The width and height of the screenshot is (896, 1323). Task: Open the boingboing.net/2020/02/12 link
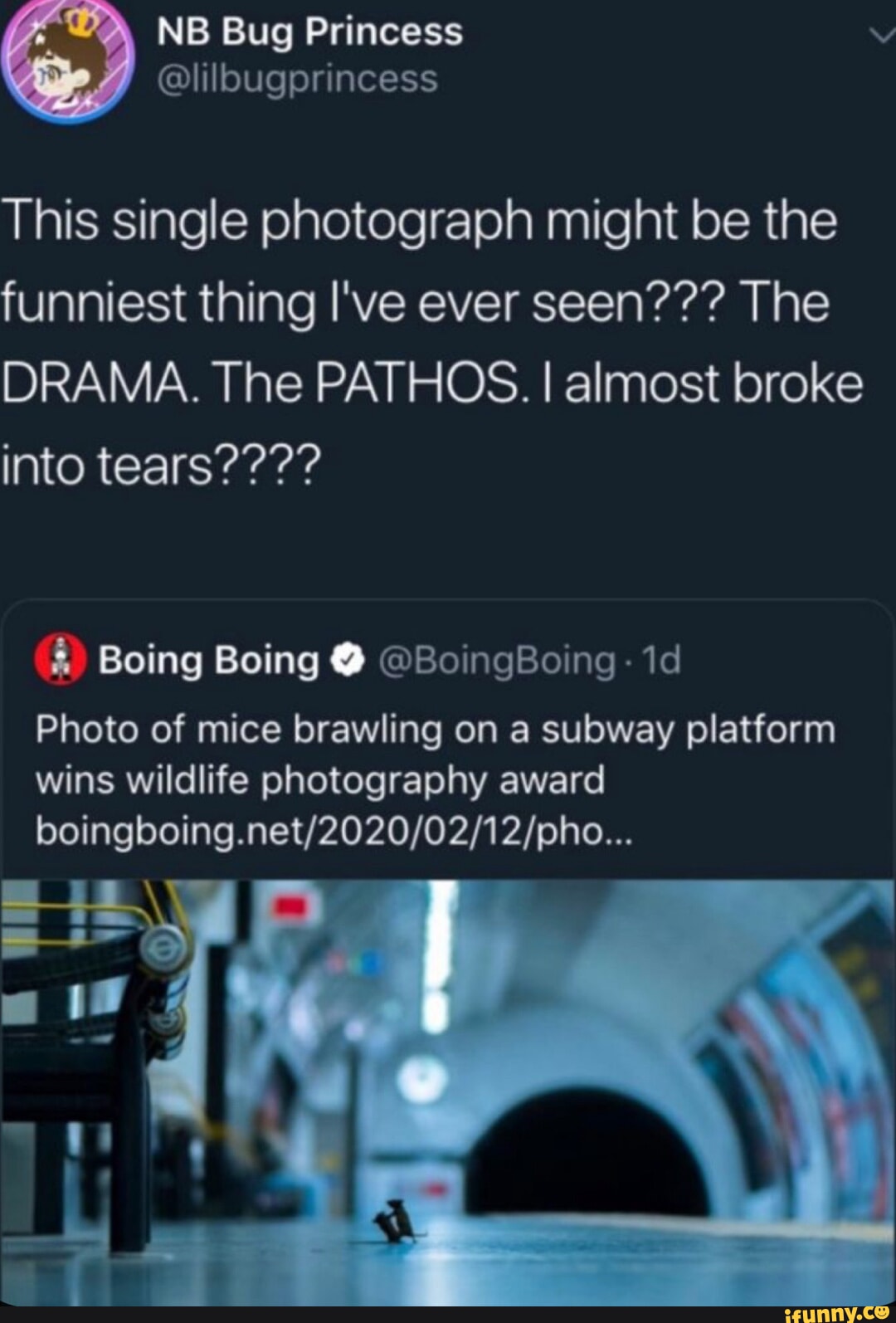click(x=334, y=831)
